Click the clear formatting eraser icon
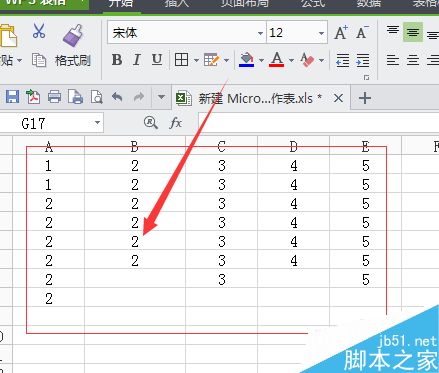 coord(307,60)
